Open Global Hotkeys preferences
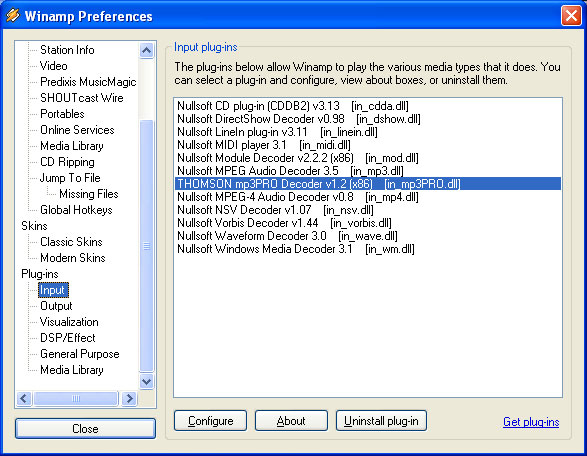The height and width of the screenshot is (456, 587). [x=76, y=210]
